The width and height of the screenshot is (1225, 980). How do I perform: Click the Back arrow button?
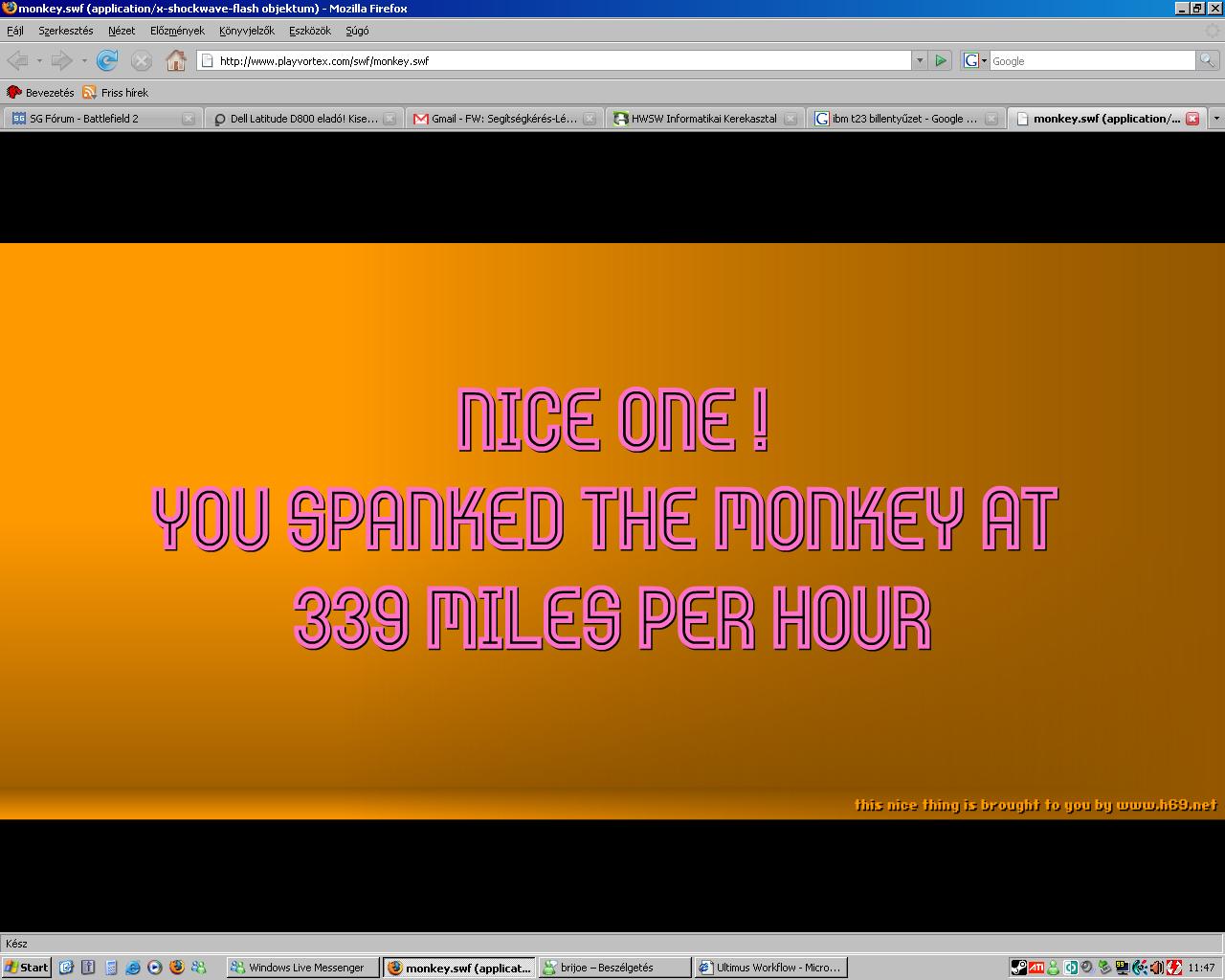click(17, 60)
